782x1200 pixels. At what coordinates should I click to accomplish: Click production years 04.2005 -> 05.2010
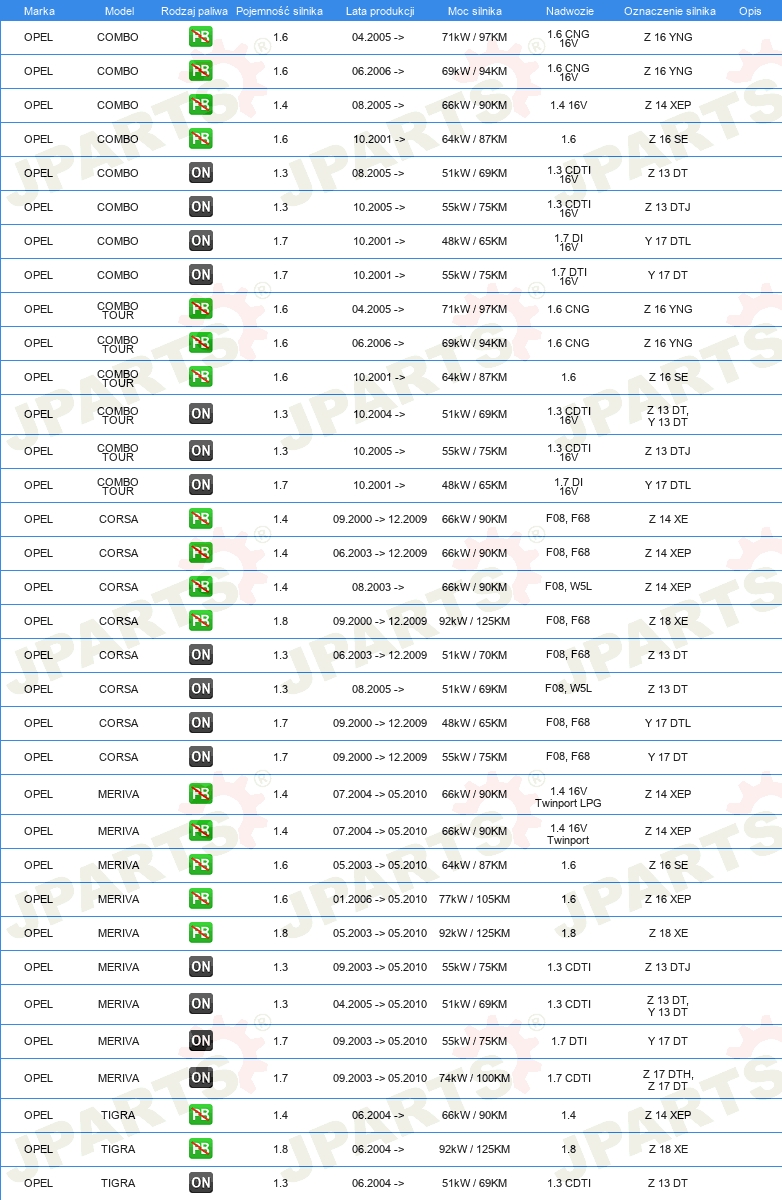tap(380, 1004)
